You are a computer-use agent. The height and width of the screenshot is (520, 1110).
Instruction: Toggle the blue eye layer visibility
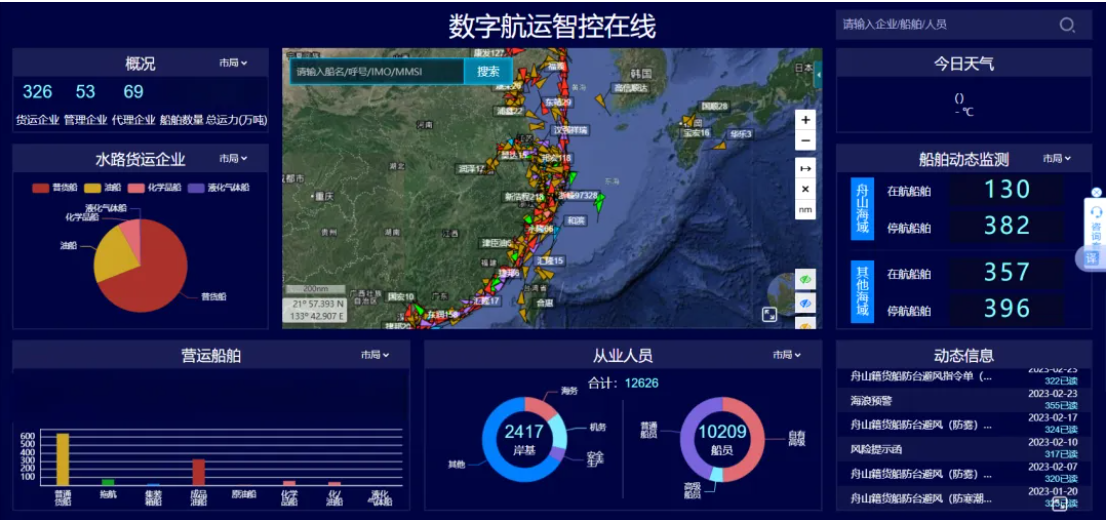coord(804,302)
